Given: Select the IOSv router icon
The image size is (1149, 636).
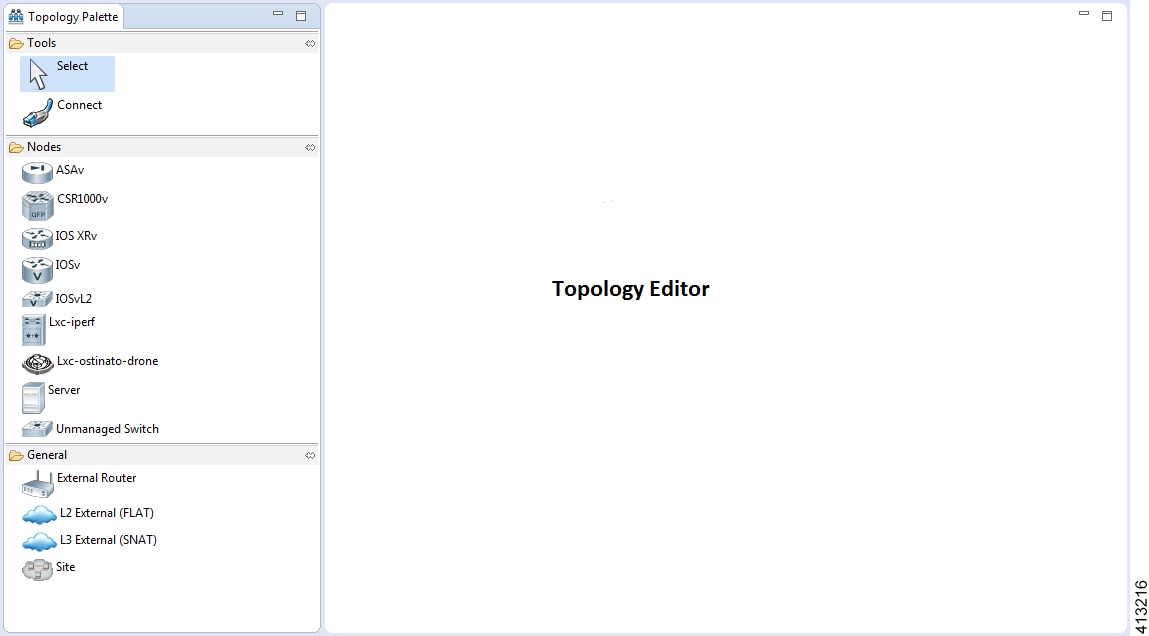Looking at the screenshot, I should [37, 270].
